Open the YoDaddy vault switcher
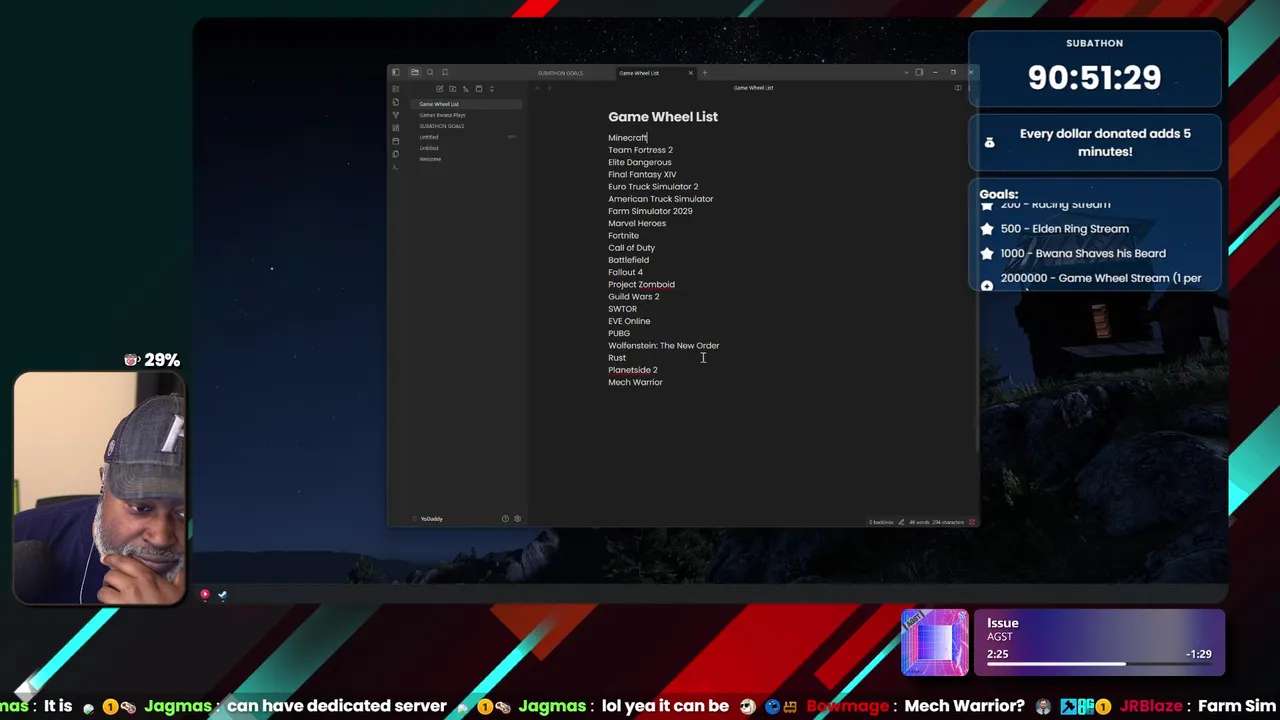 [x=431, y=519]
